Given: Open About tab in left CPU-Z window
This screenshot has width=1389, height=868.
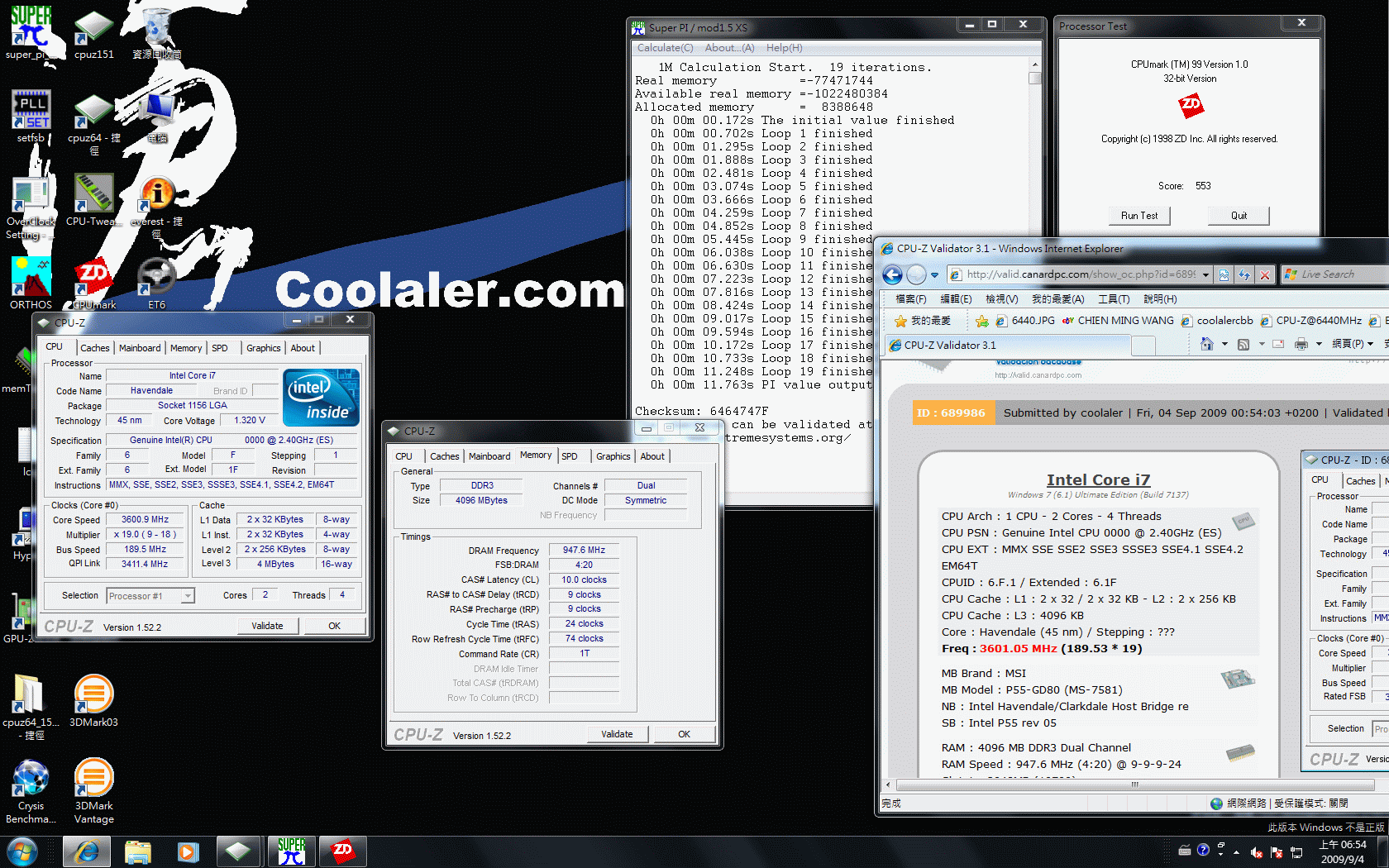Looking at the screenshot, I should click(x=303, y=348).
